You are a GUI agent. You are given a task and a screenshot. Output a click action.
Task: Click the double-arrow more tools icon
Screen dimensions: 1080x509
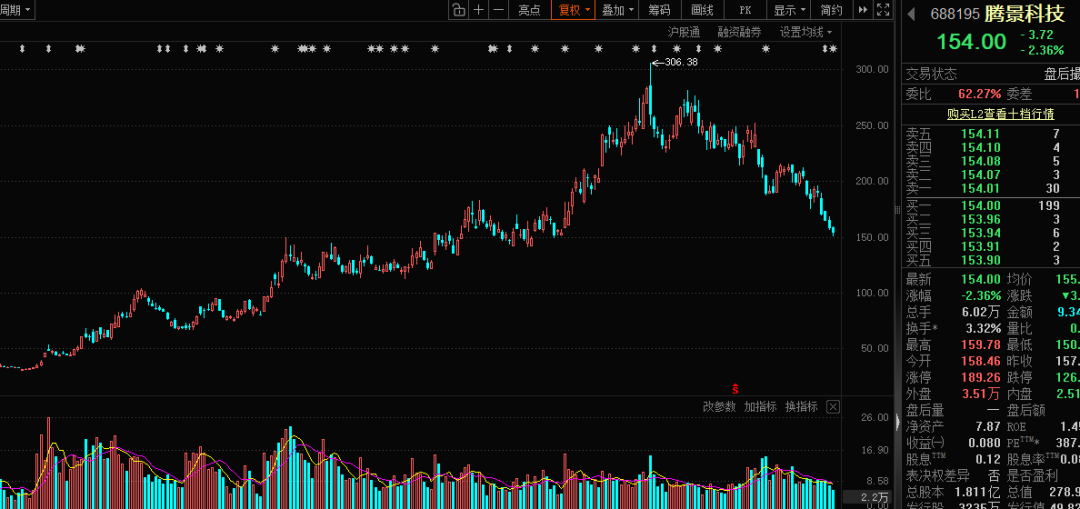[x=863, y=10]
